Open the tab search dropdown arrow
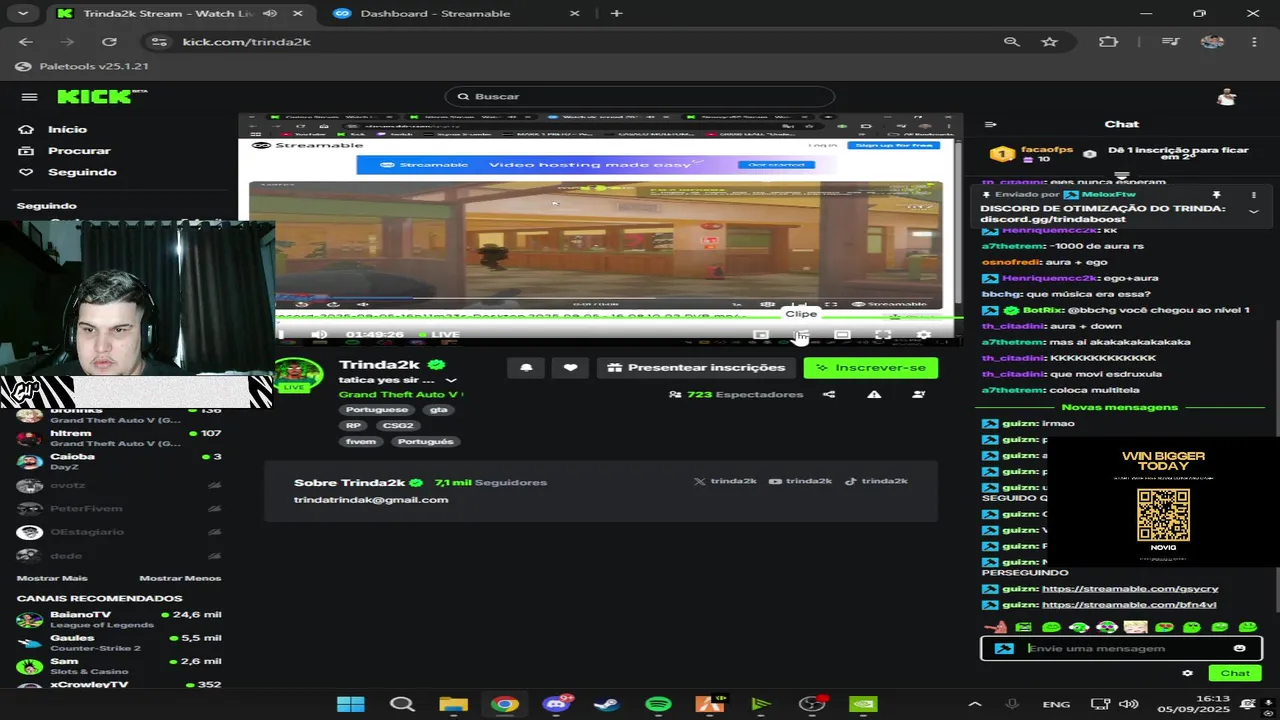Viewport: 1280px width, 720px height. [22, 13]
